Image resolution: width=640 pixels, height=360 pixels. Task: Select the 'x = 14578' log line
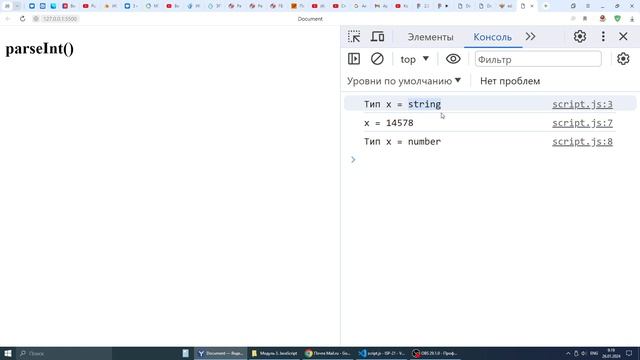point(389,123)
